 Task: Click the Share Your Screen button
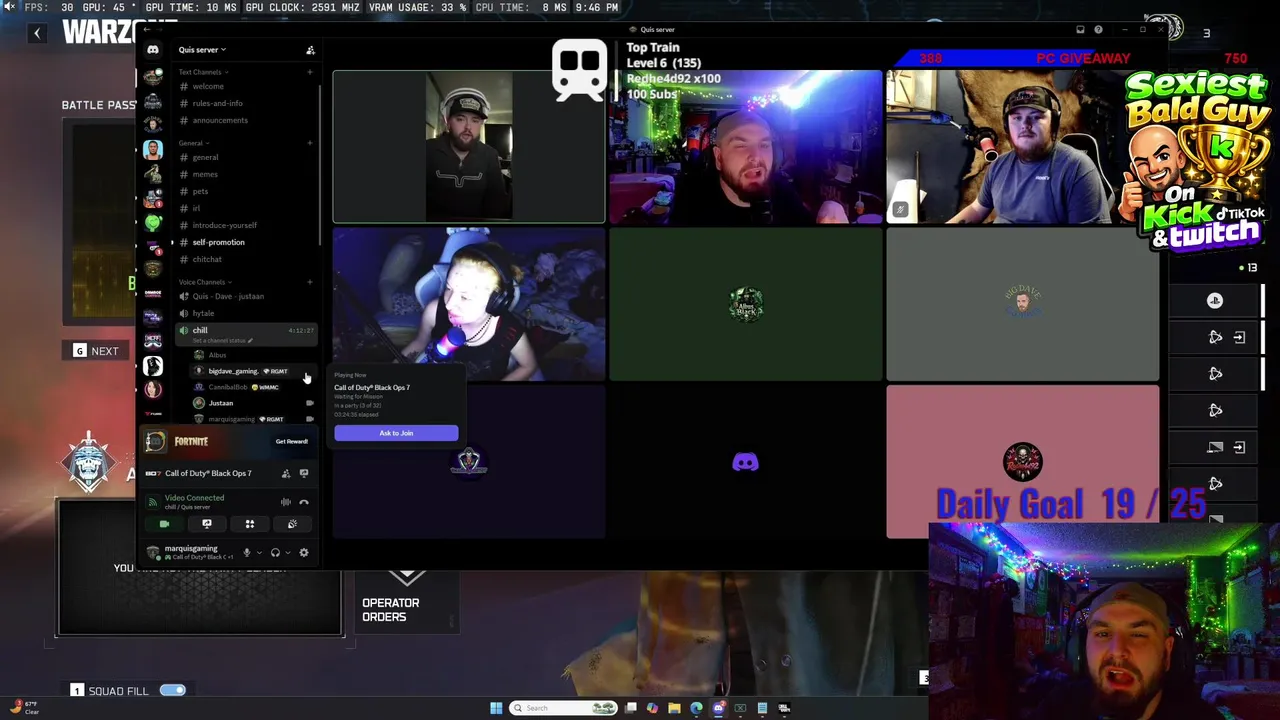tap(207, 524)
